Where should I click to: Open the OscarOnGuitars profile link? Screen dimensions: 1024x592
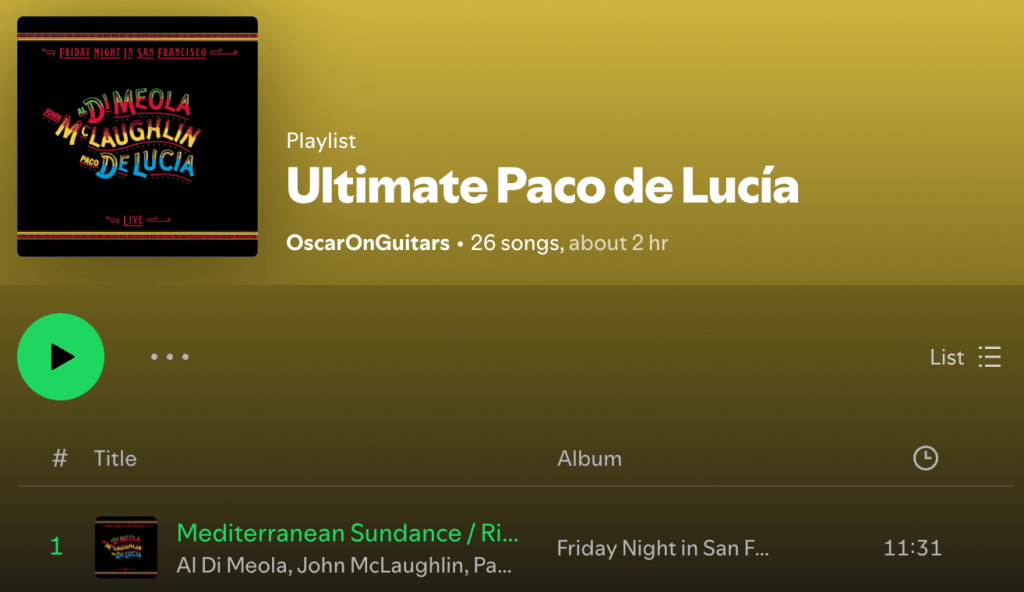click(368, 243)
